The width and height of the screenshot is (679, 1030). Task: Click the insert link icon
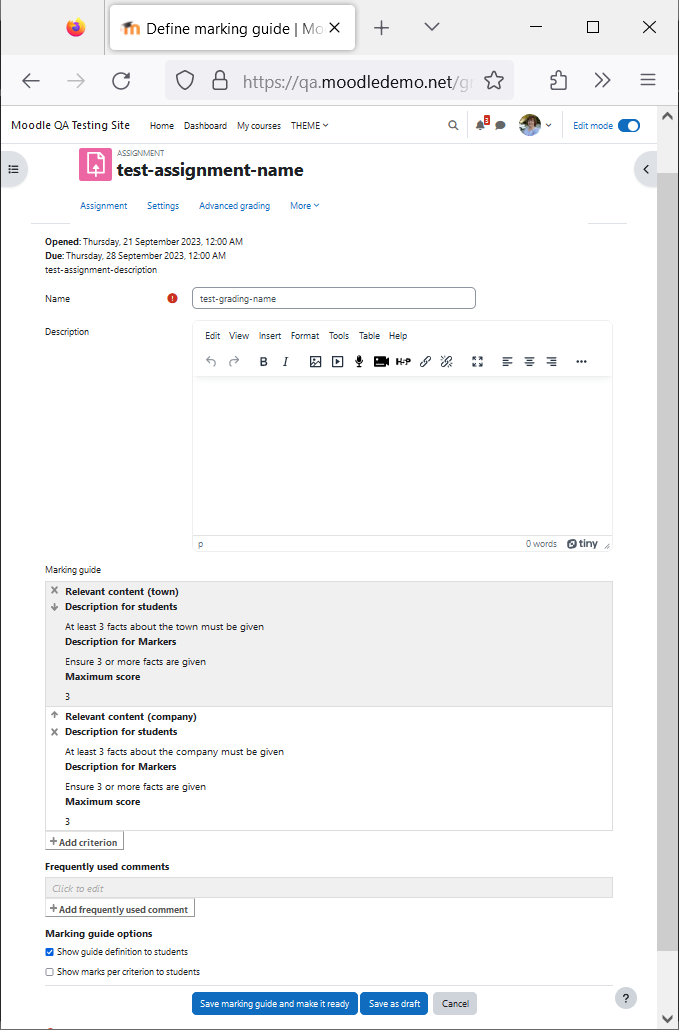(x=426, y=361)
